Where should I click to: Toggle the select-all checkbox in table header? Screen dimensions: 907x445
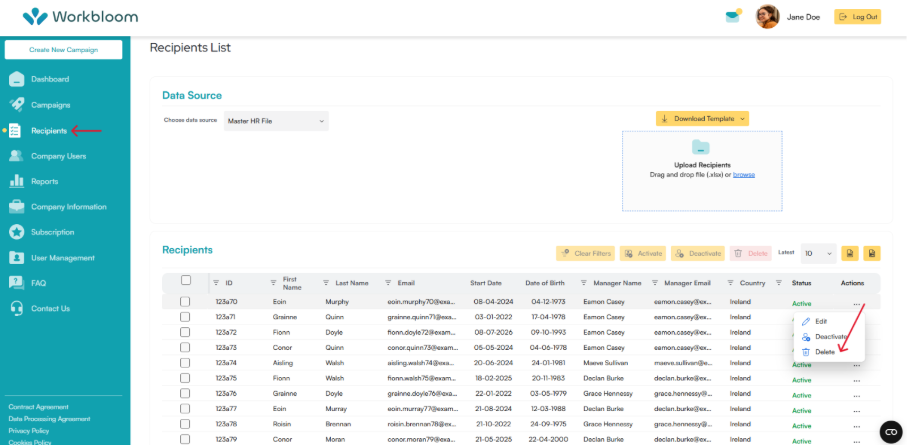(x=186, y=280)
